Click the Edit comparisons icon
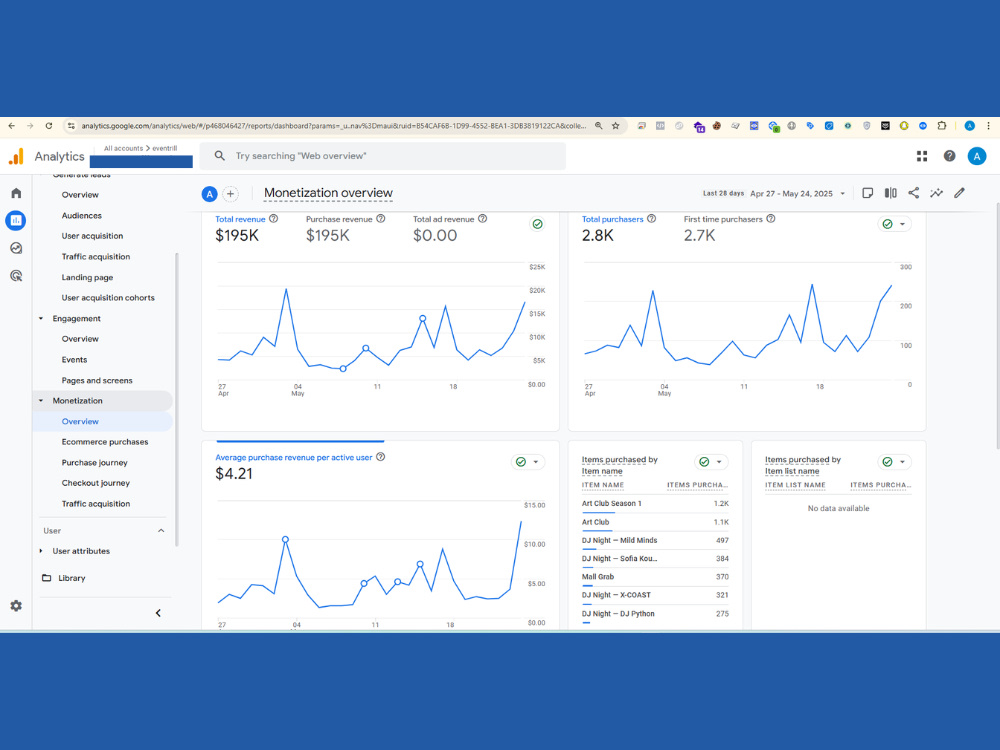The image size is (1000, 750). 890,193
